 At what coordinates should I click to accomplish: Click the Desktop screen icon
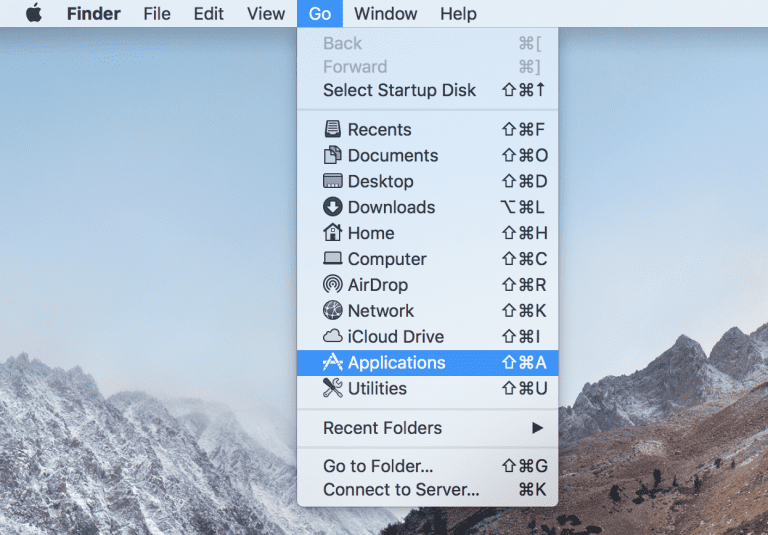(x=333, y=181)
